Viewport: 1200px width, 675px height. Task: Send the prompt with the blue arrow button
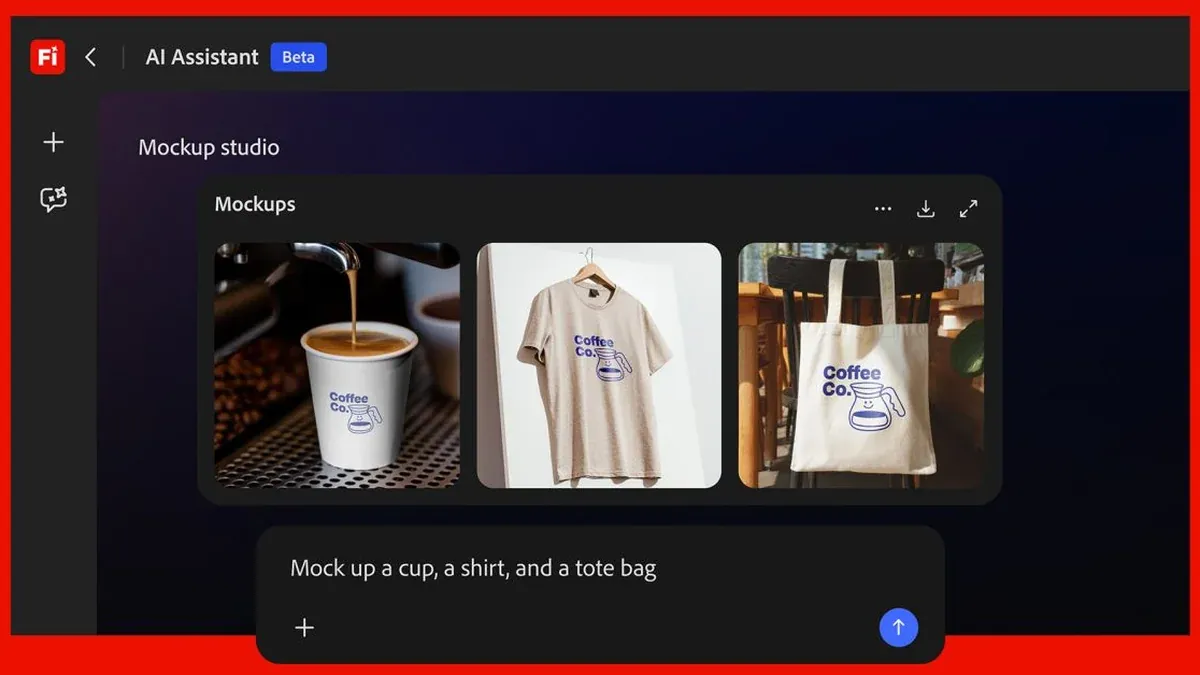pos(898,627)
